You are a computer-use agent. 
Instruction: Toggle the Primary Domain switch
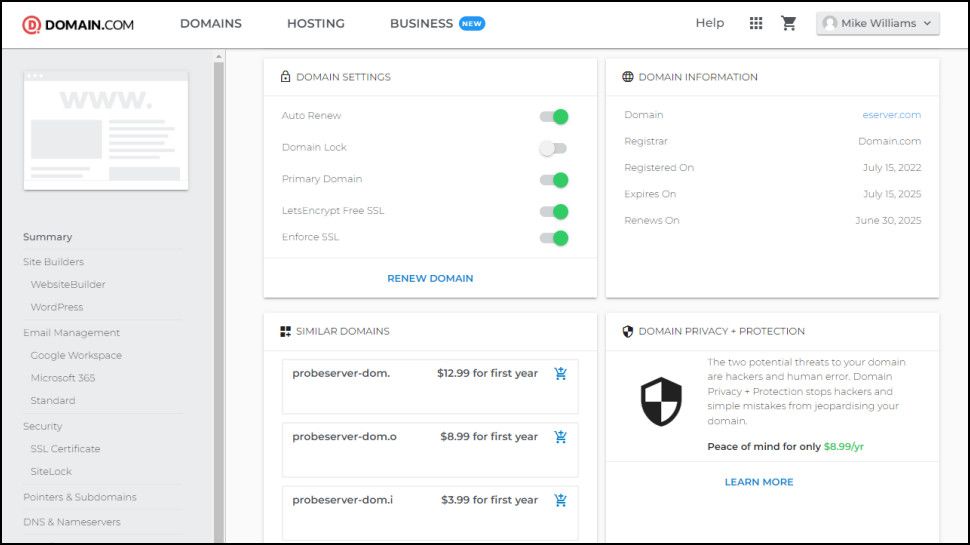(x=554, y=180)
